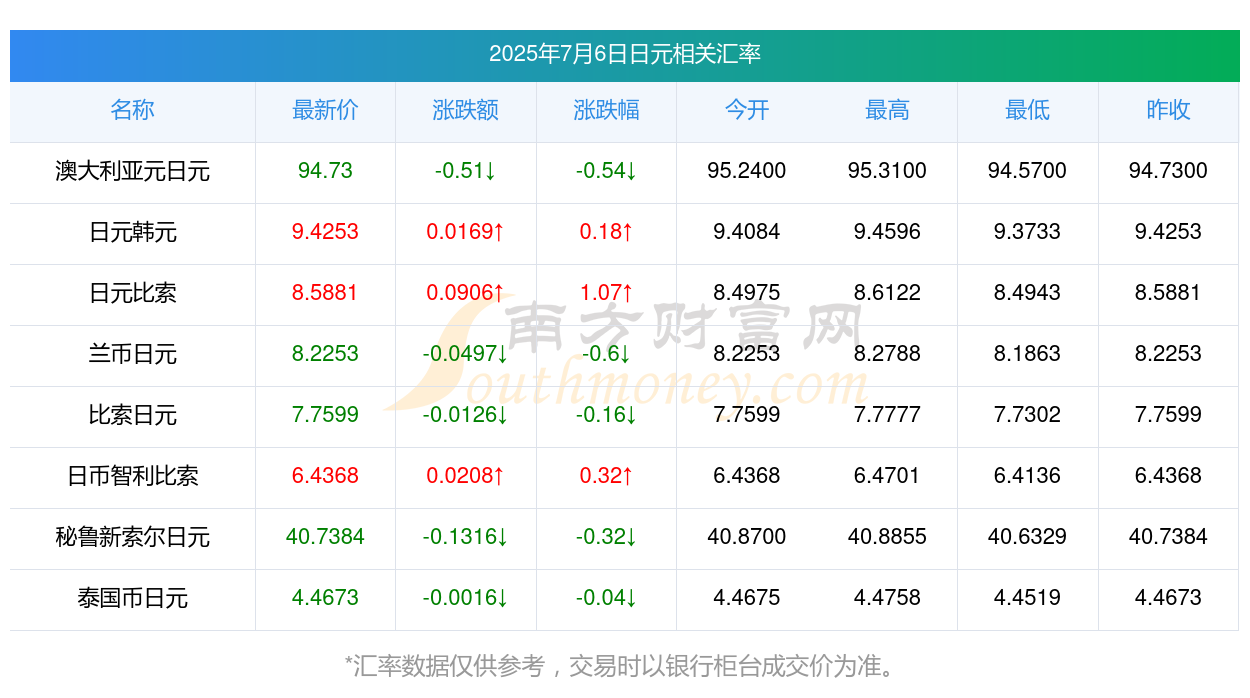
Task: Click latest price 6.4368 in red
Action: coord(325,476)
